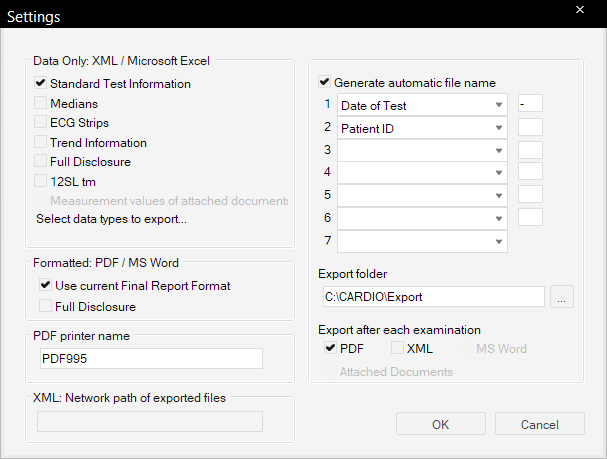Toggle Generate automatic file name checkbox

click(x=324, y=83)
